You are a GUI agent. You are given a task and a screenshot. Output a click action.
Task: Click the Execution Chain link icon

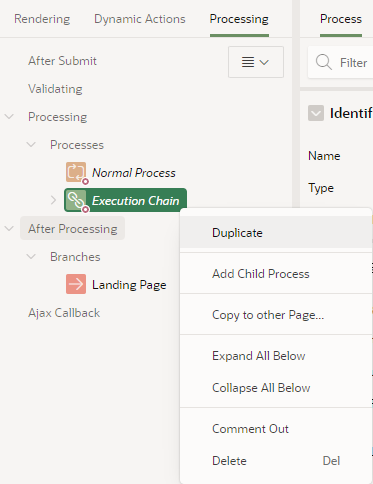pos(76,200)
